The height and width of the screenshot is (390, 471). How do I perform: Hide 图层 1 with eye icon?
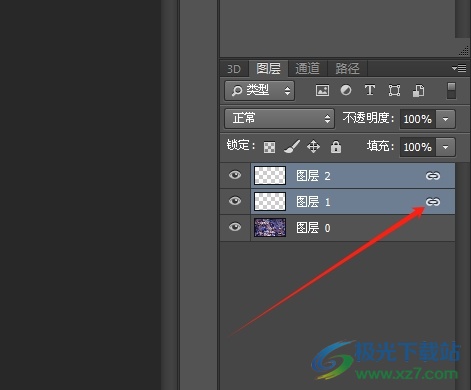[x=235, y=201]
